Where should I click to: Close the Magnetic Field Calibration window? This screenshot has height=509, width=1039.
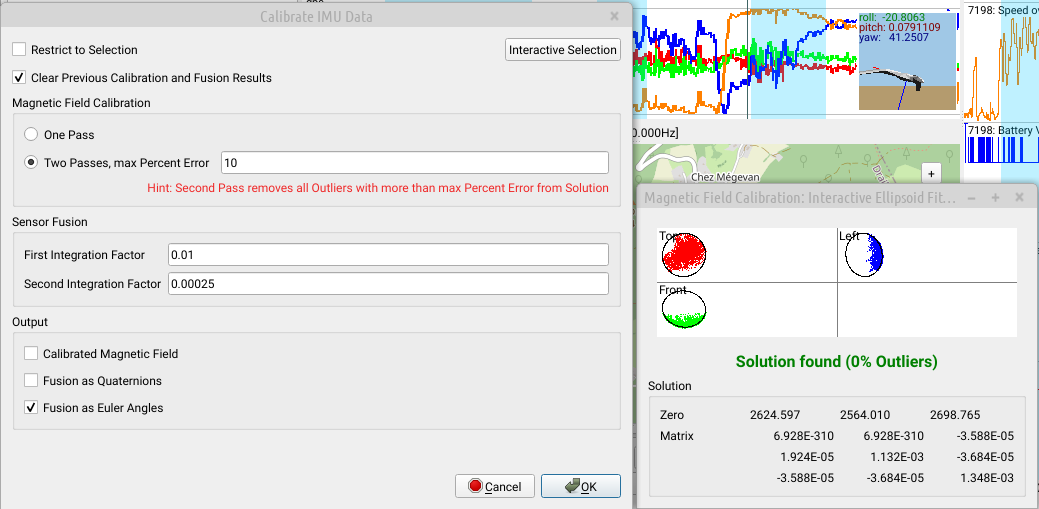[x=1019, y=198]
